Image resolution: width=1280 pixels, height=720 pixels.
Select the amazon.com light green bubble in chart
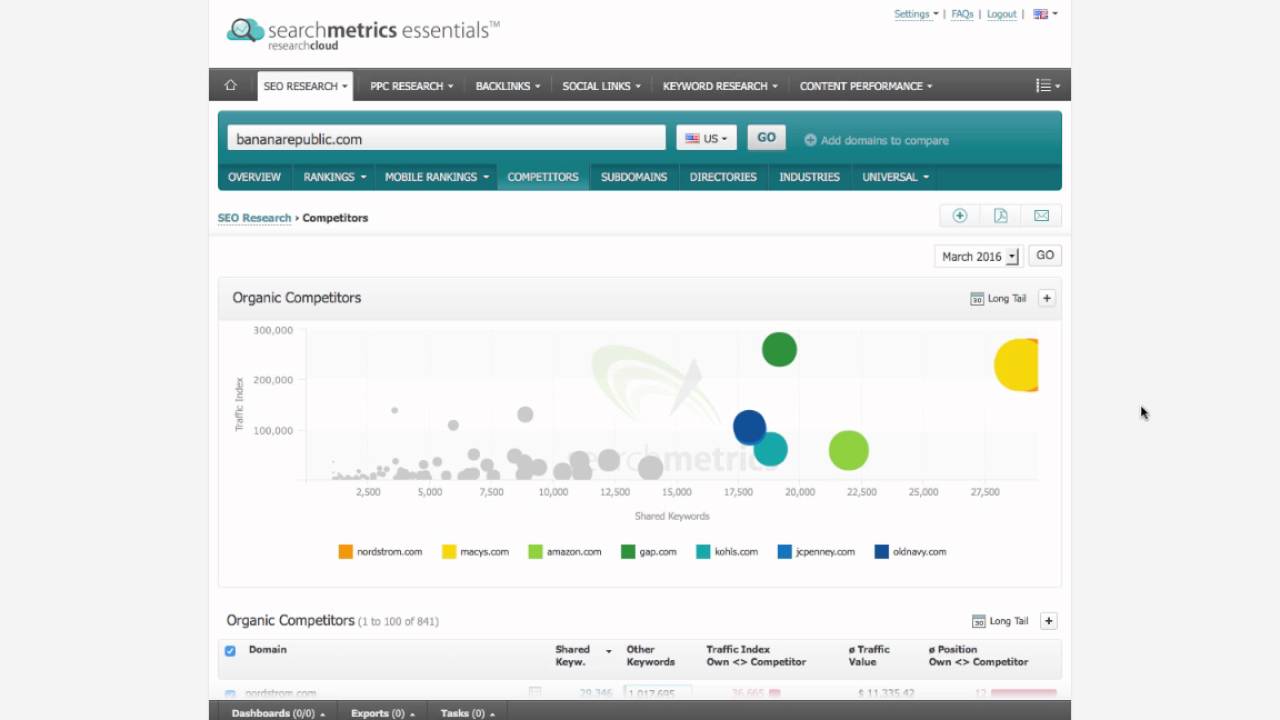(849, 451)
